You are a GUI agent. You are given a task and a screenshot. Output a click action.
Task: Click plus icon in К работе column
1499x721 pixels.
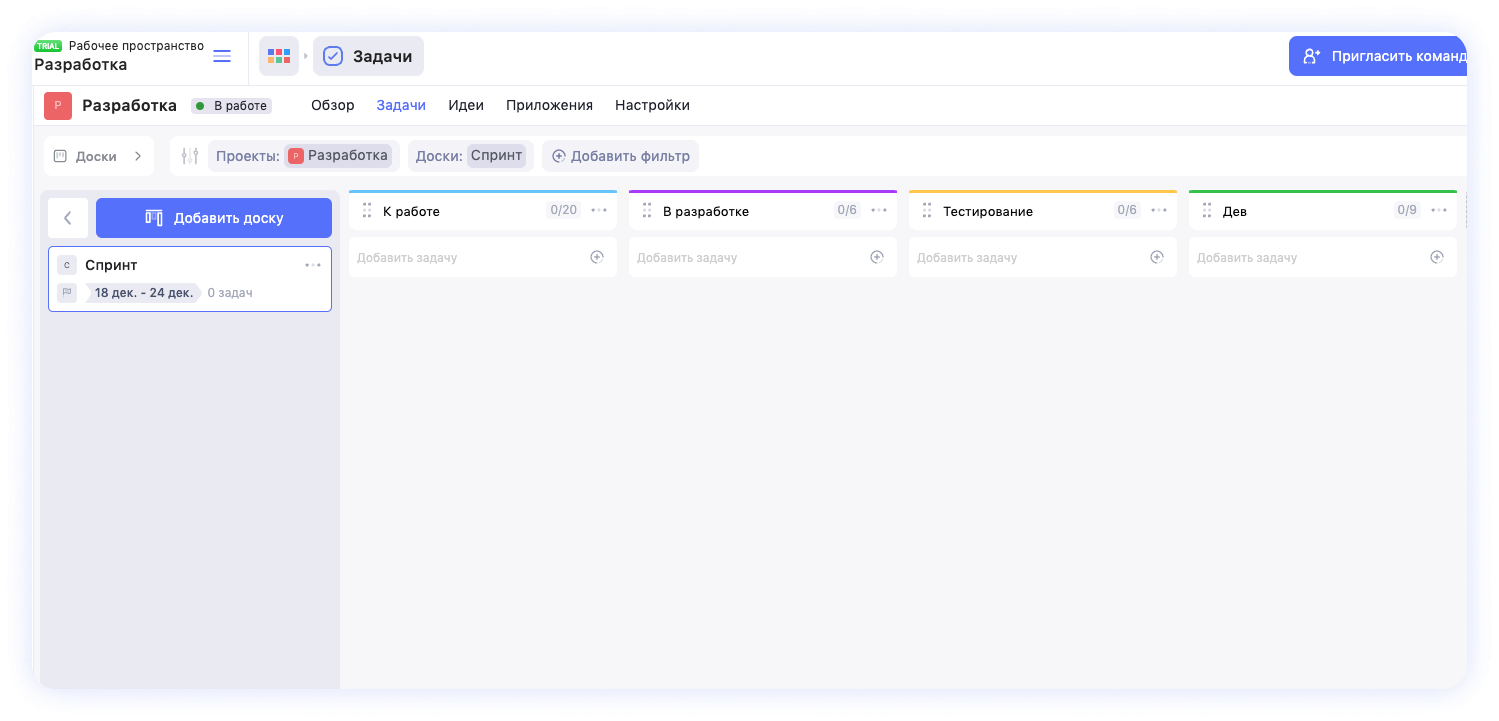pos(597,257)
